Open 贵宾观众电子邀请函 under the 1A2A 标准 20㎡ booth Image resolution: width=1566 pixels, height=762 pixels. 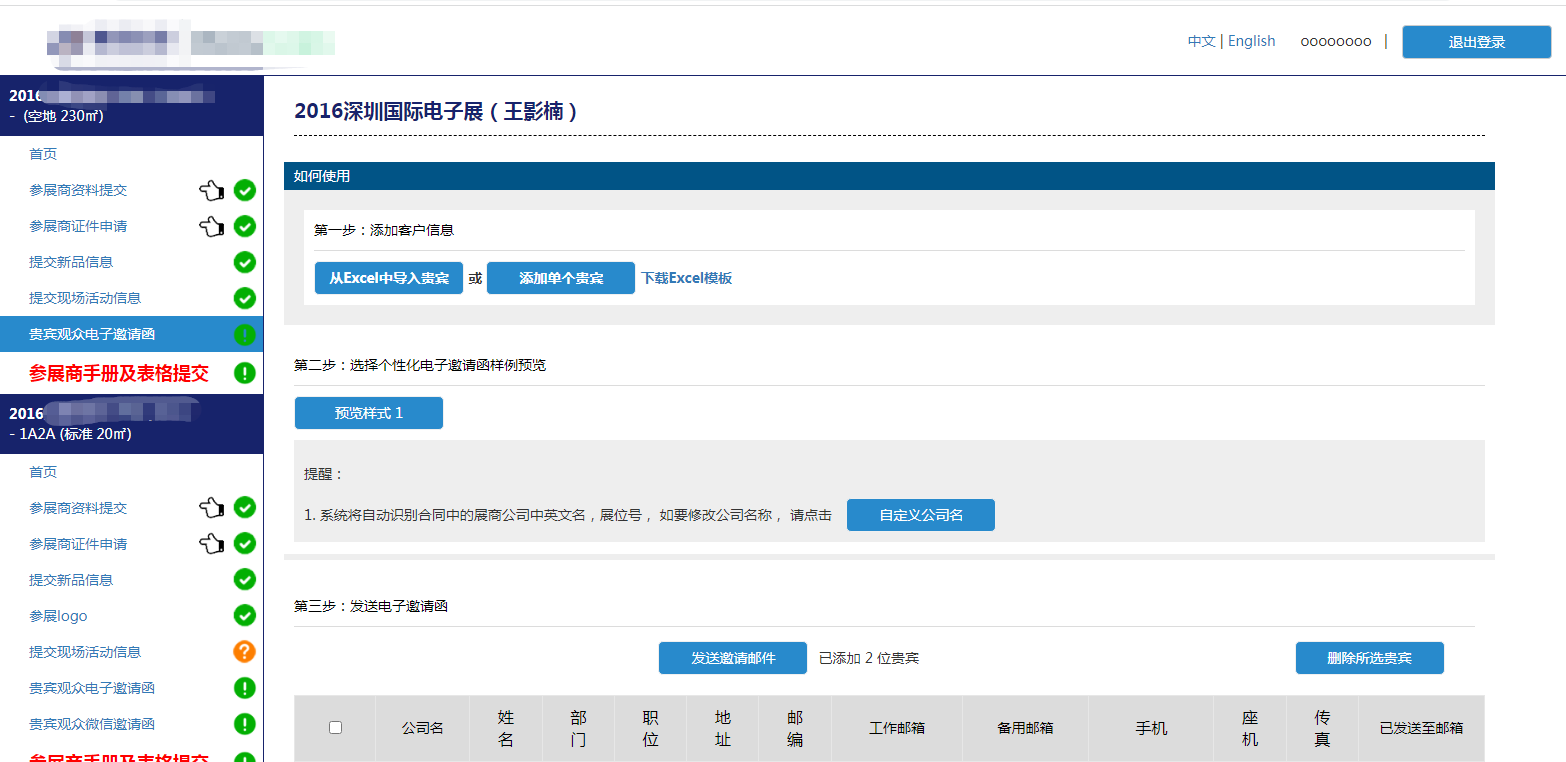(x=92, y=688)
